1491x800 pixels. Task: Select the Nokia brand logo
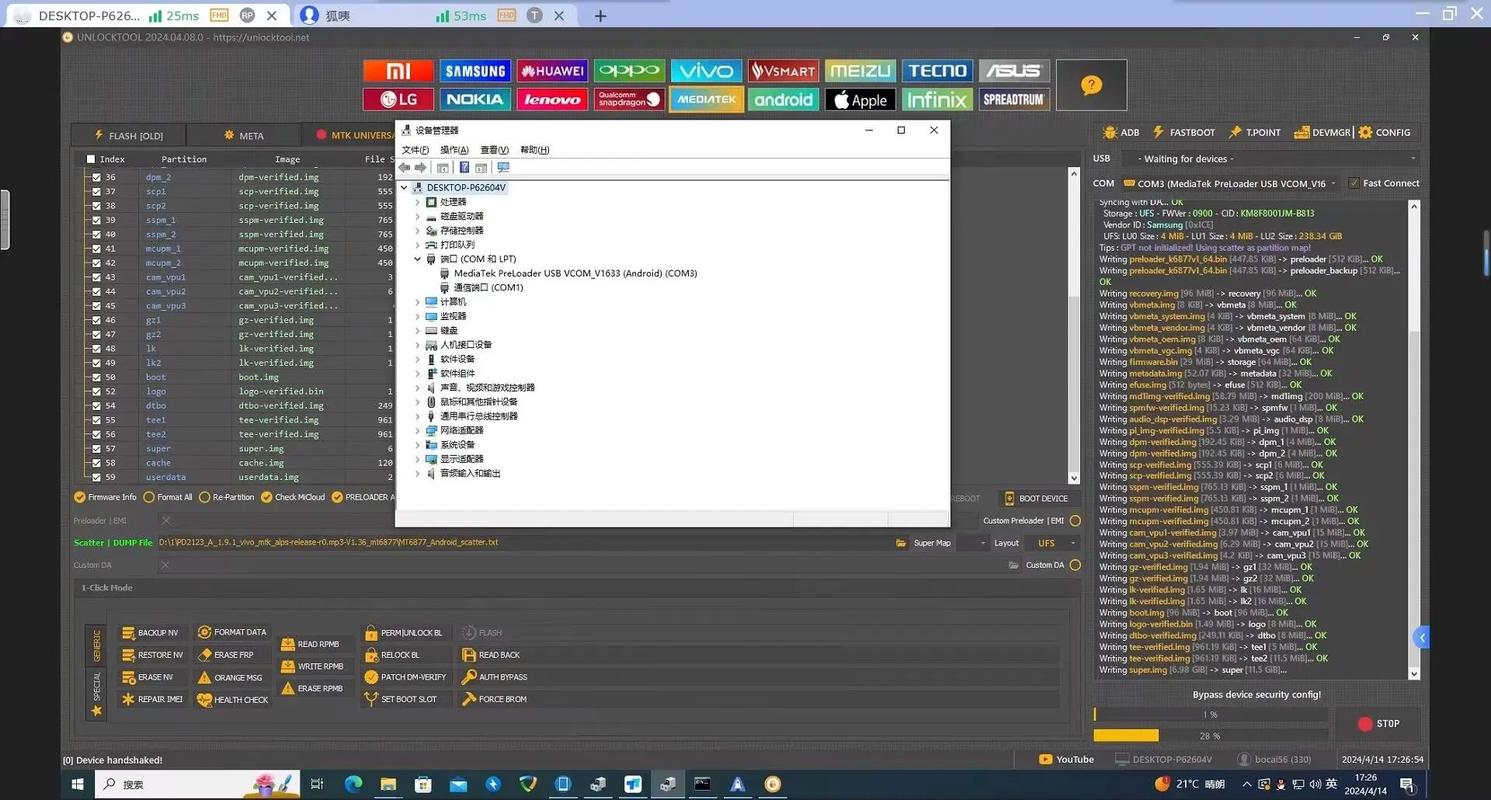coord(475,100)
